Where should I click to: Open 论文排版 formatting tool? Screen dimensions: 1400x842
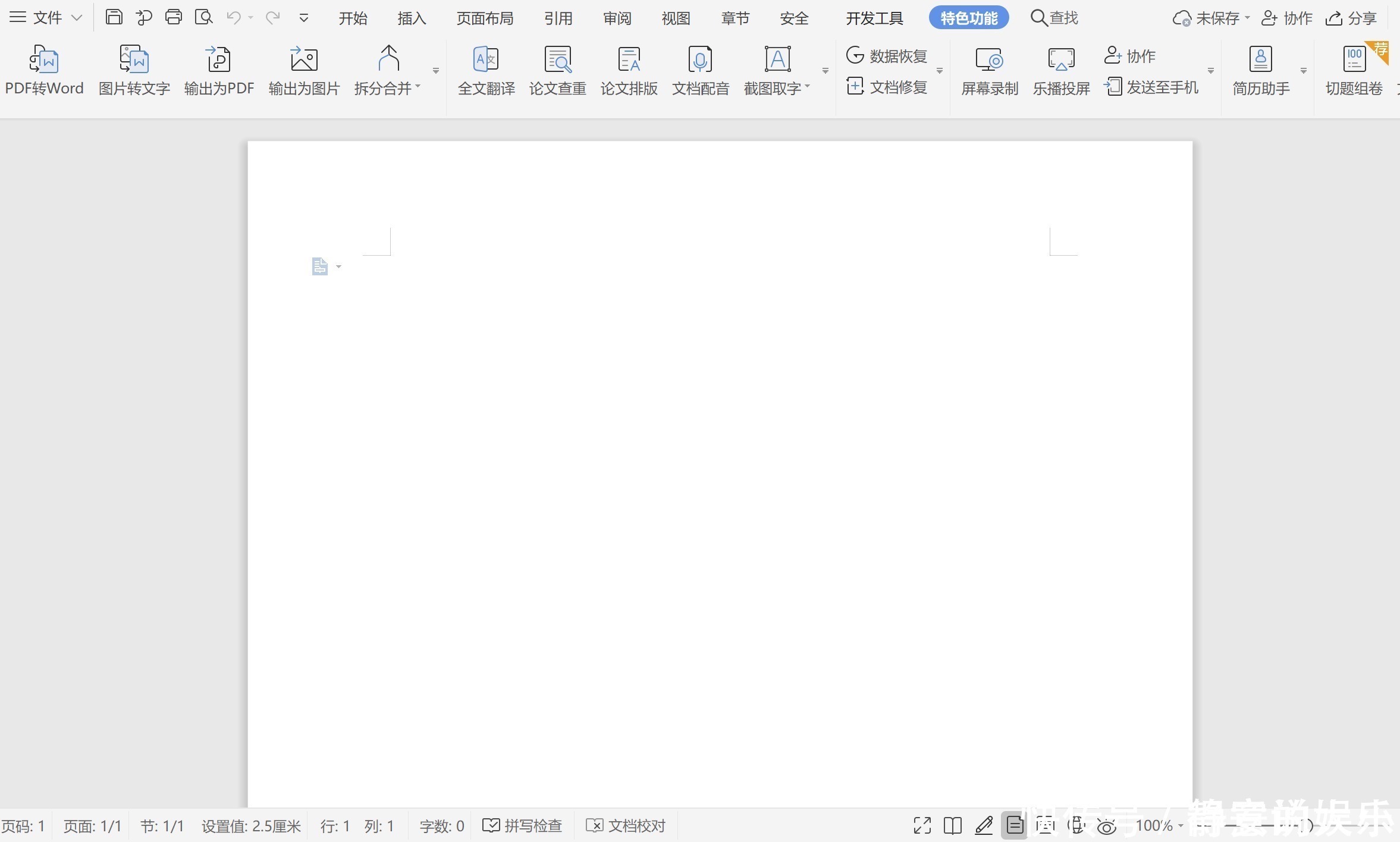[x=629, y=70]
